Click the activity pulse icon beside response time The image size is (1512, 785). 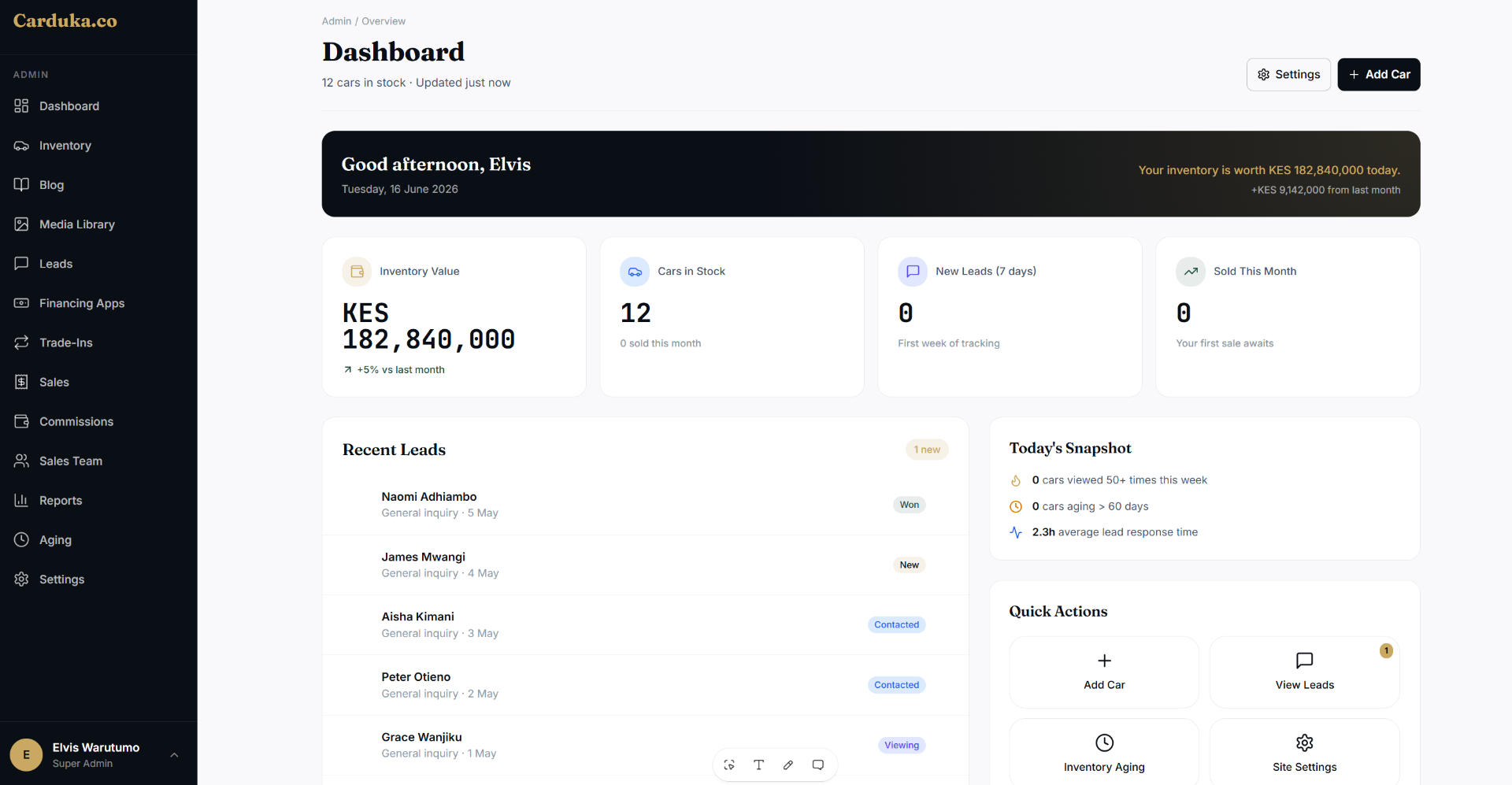(x=1016, y=532)
